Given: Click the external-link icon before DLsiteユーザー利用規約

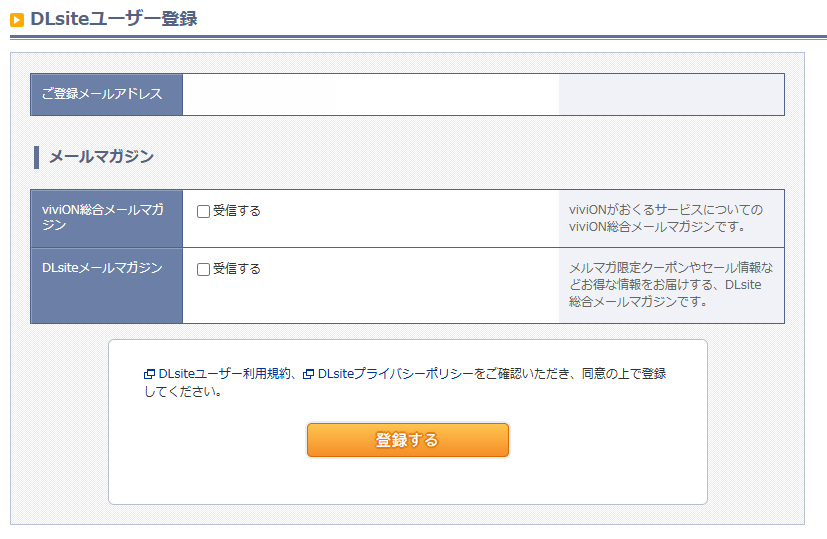Looking at the screenshot, I should pyautogui.click(x=149, y=374).
